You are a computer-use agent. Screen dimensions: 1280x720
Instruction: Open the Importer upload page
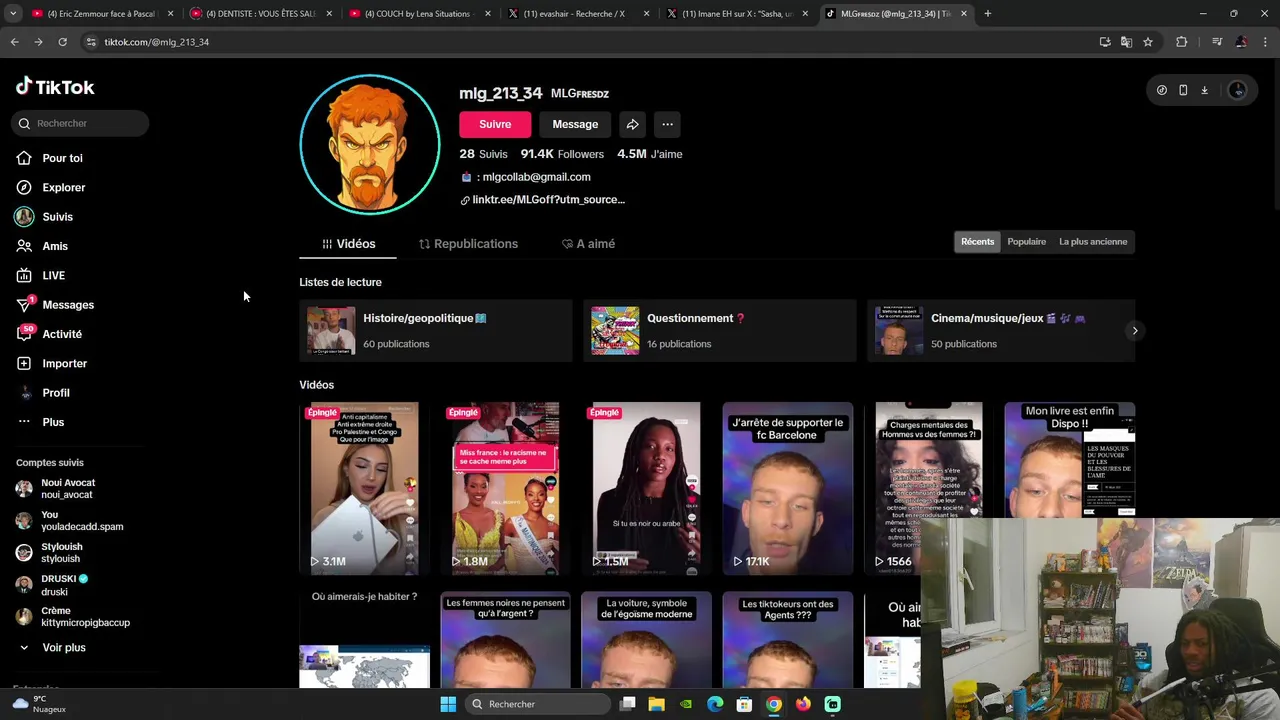click(x=64, y=363)
